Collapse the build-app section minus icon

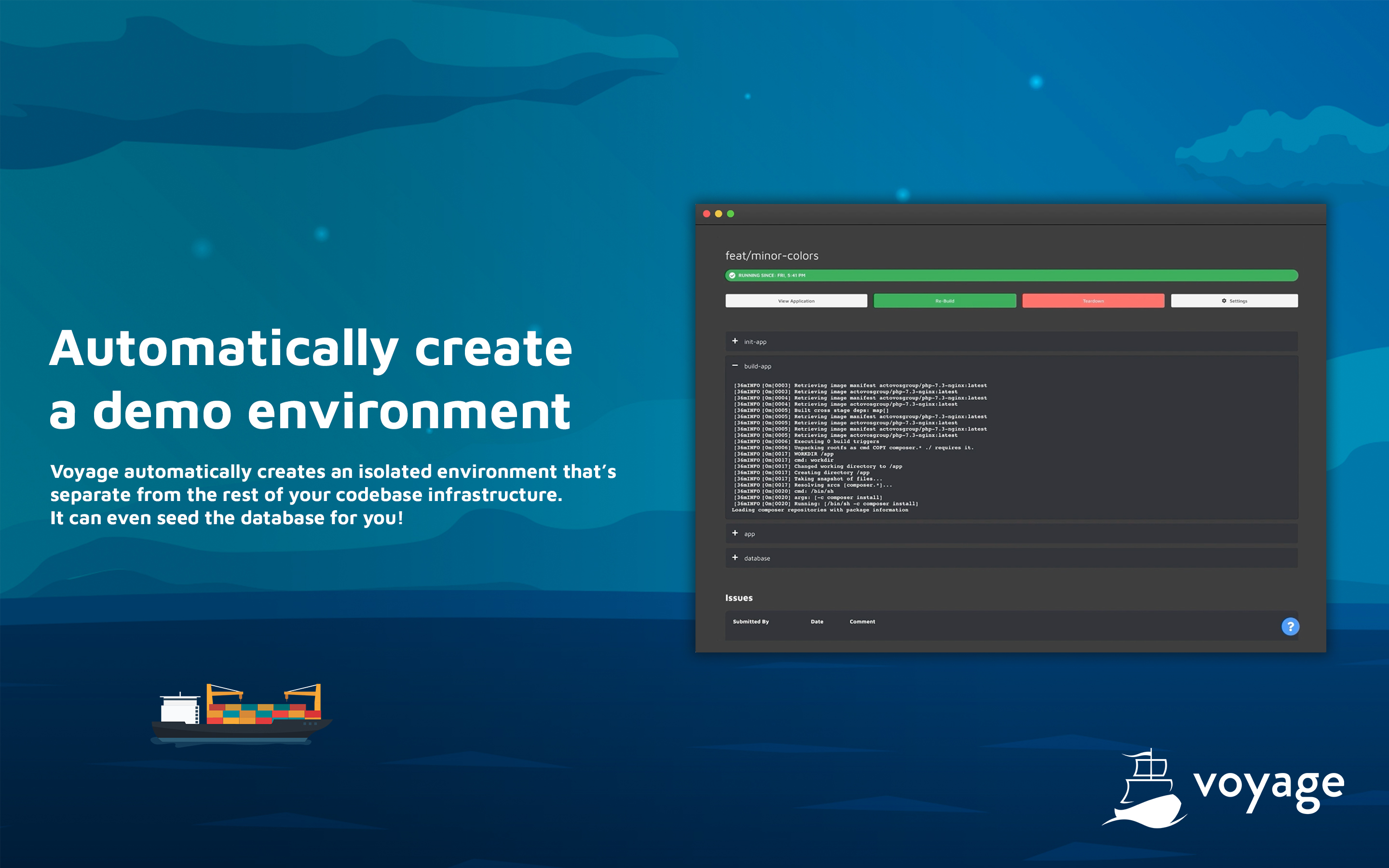coord(735,366)
